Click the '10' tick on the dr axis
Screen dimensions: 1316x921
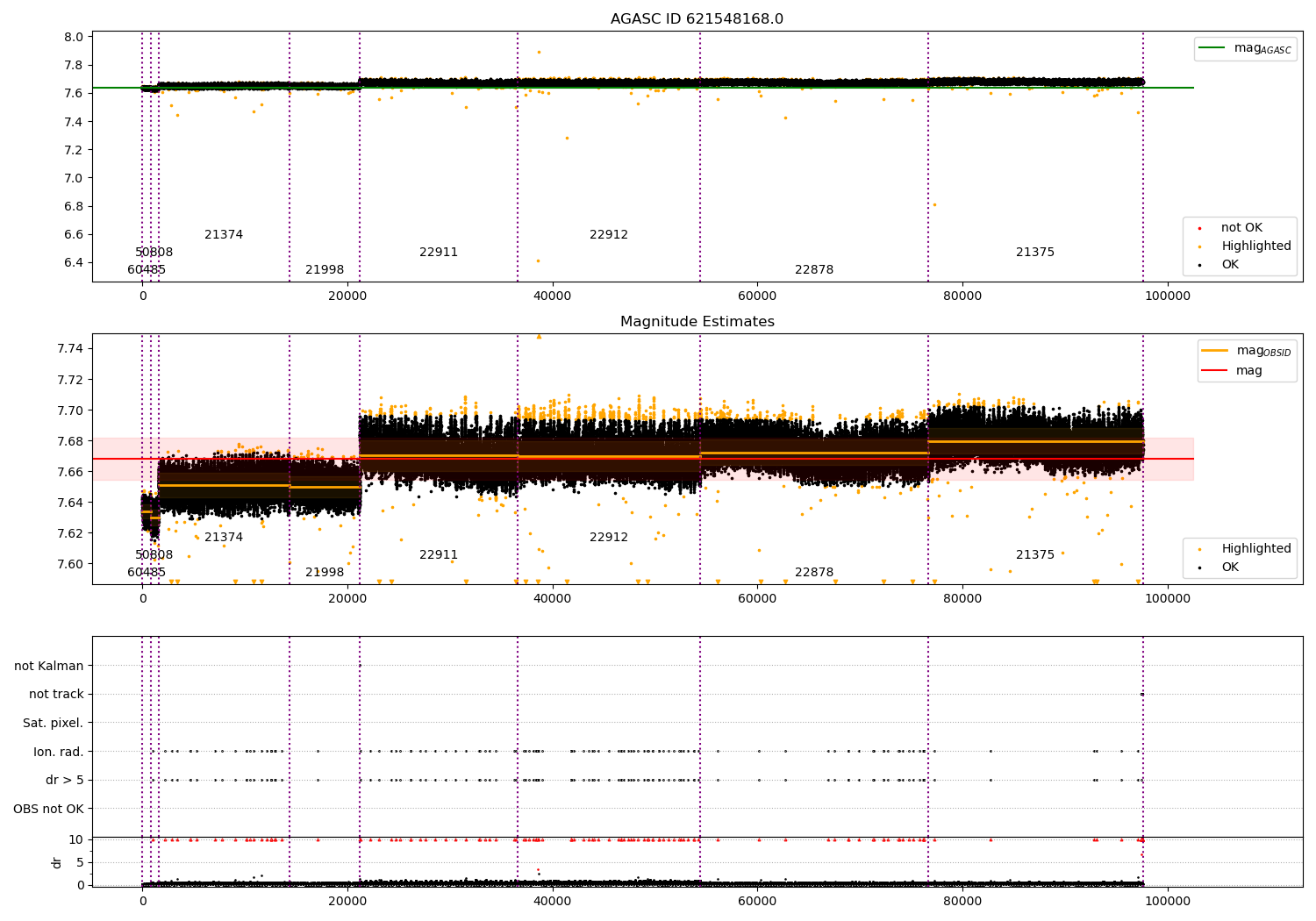pos(76,839)
